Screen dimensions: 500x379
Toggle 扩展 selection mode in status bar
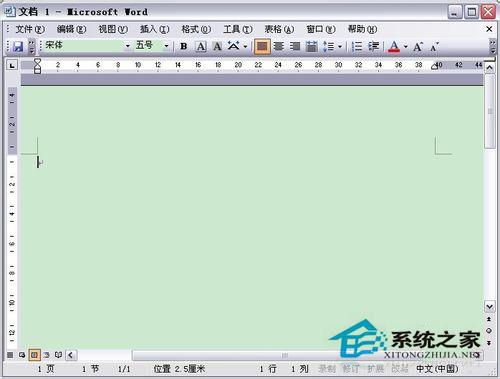tap(376, 369)
